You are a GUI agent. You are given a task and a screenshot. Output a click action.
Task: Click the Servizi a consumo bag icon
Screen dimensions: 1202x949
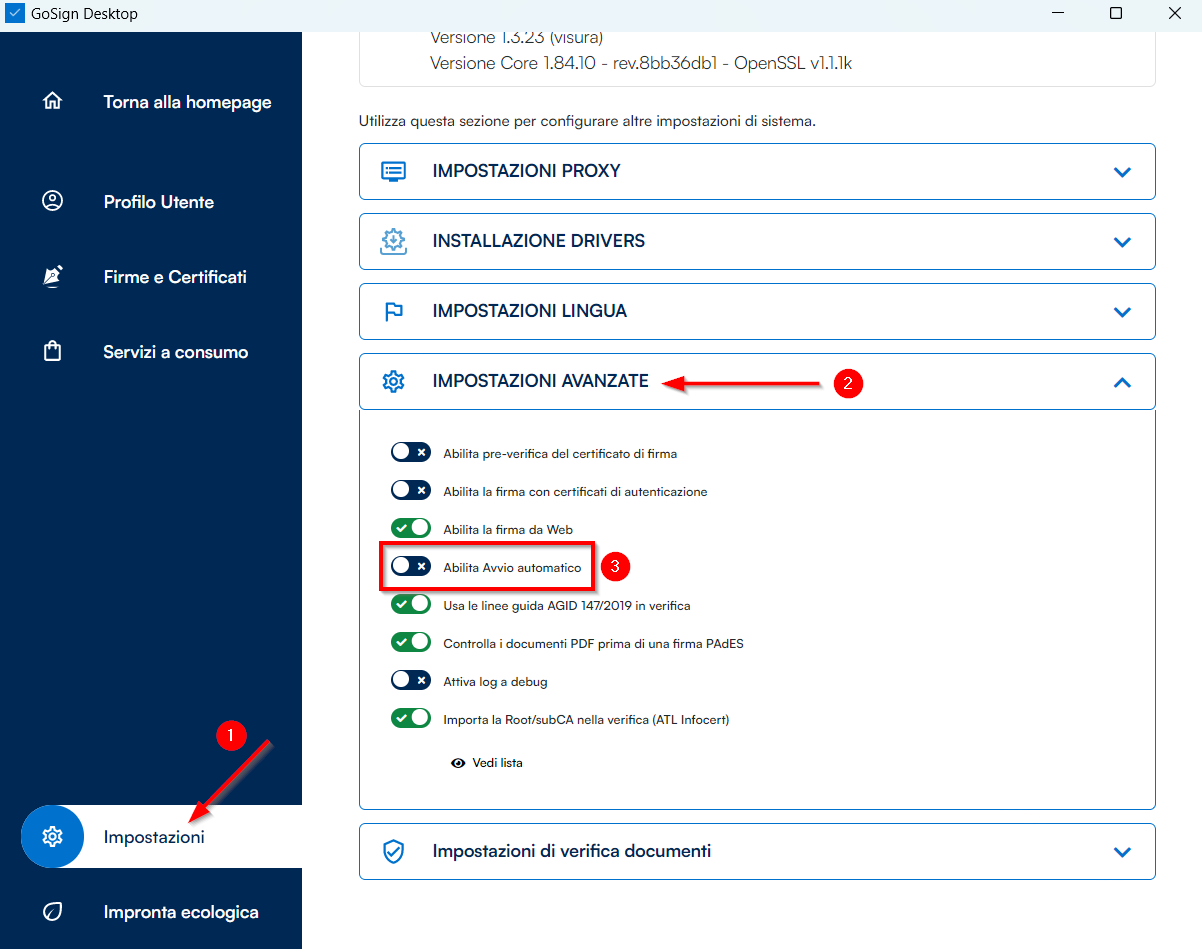tap(52, 352)
